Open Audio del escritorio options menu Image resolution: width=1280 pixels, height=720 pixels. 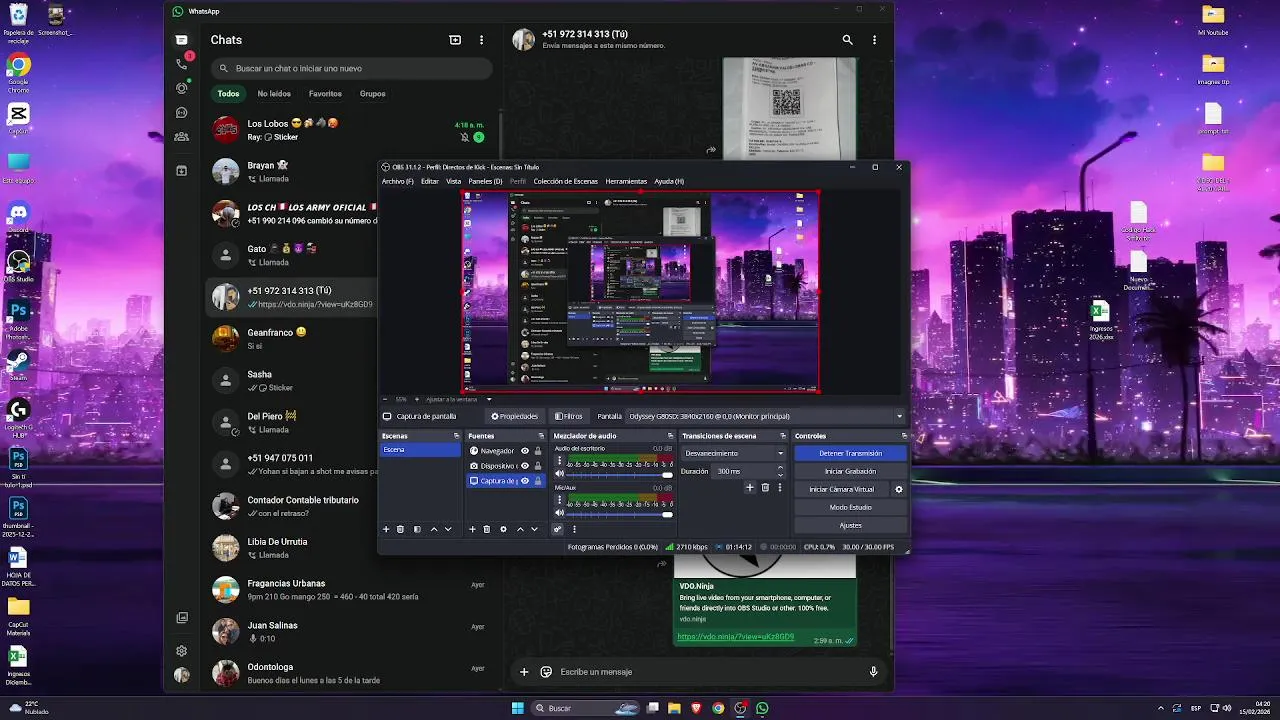pyautogui.click(x=559, y=461)
